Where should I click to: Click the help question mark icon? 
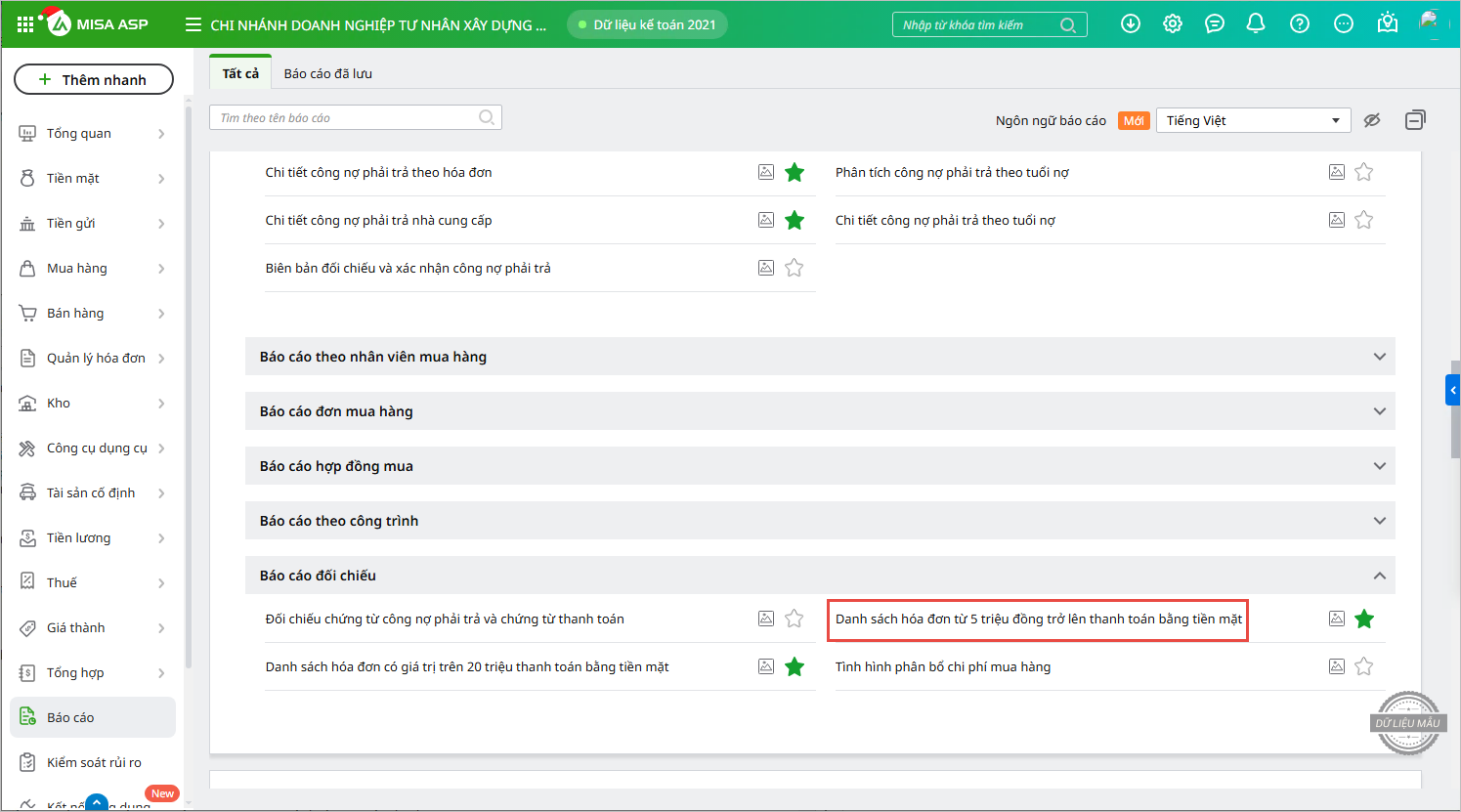pos(1300,24)
